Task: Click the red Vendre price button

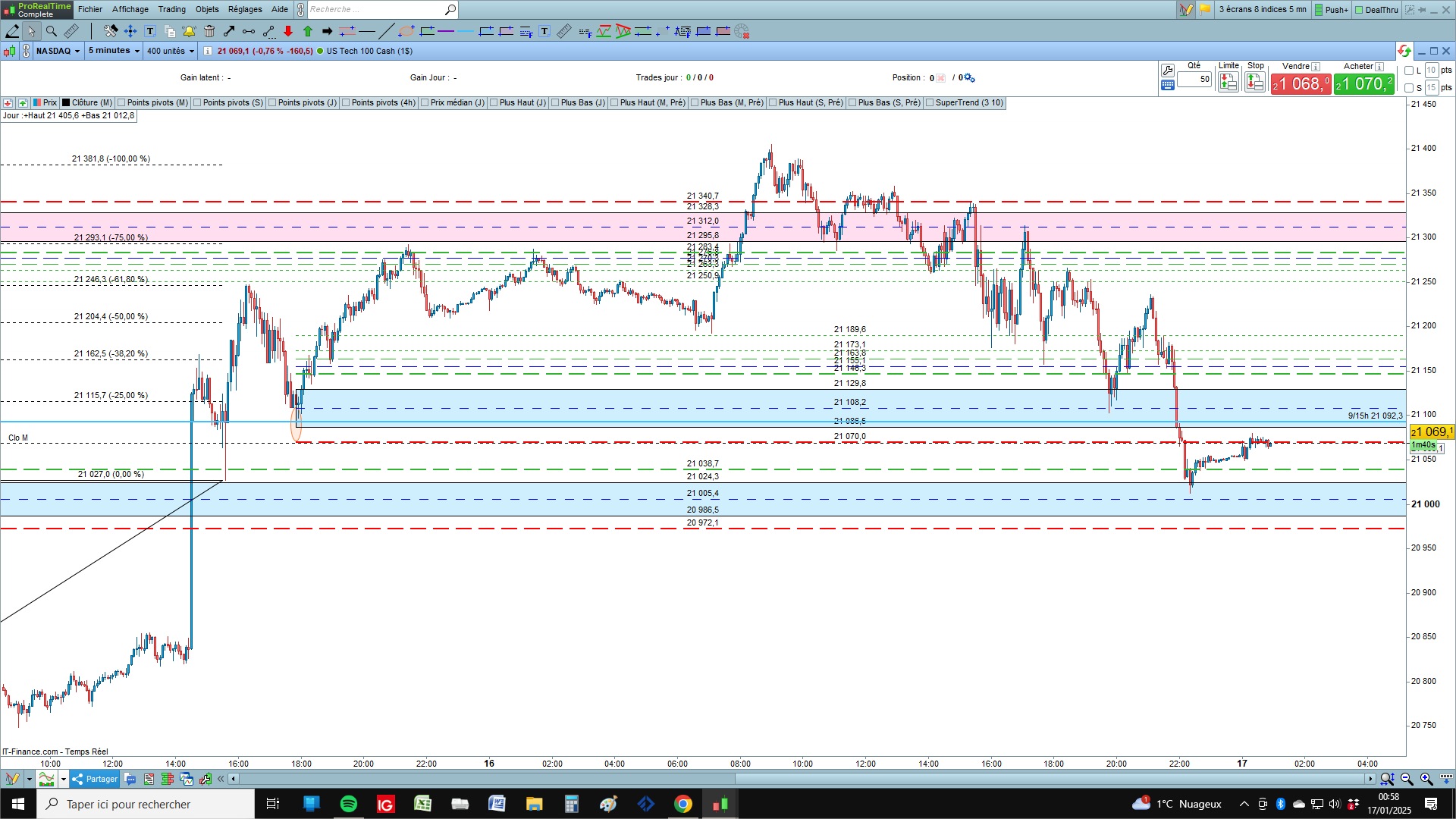Action: (1301, 83)
